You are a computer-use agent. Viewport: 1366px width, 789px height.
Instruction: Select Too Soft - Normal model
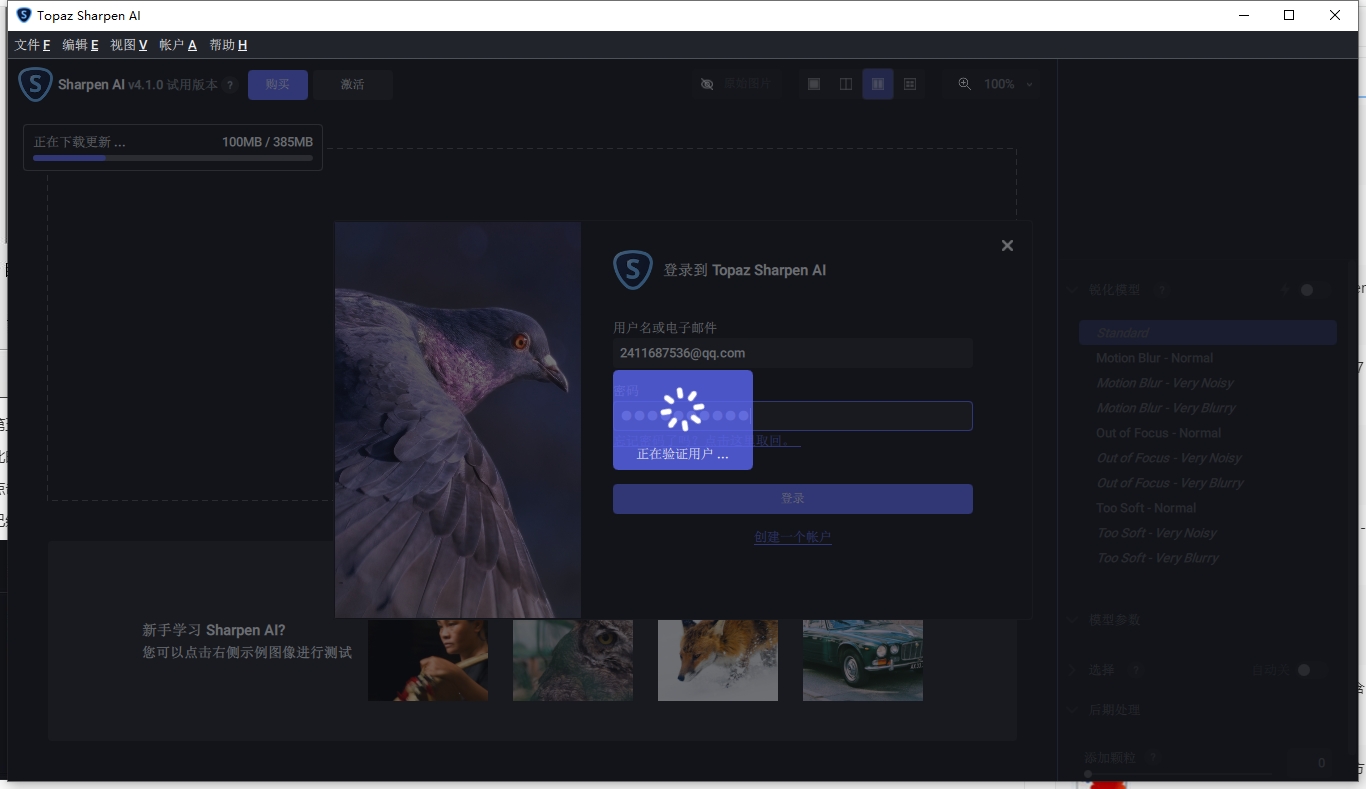pyautogui.click(x=1208, y=508)
